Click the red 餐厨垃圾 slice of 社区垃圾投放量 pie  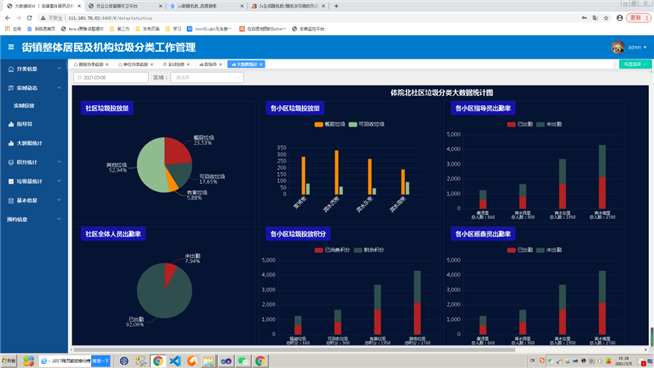point(177,151)
